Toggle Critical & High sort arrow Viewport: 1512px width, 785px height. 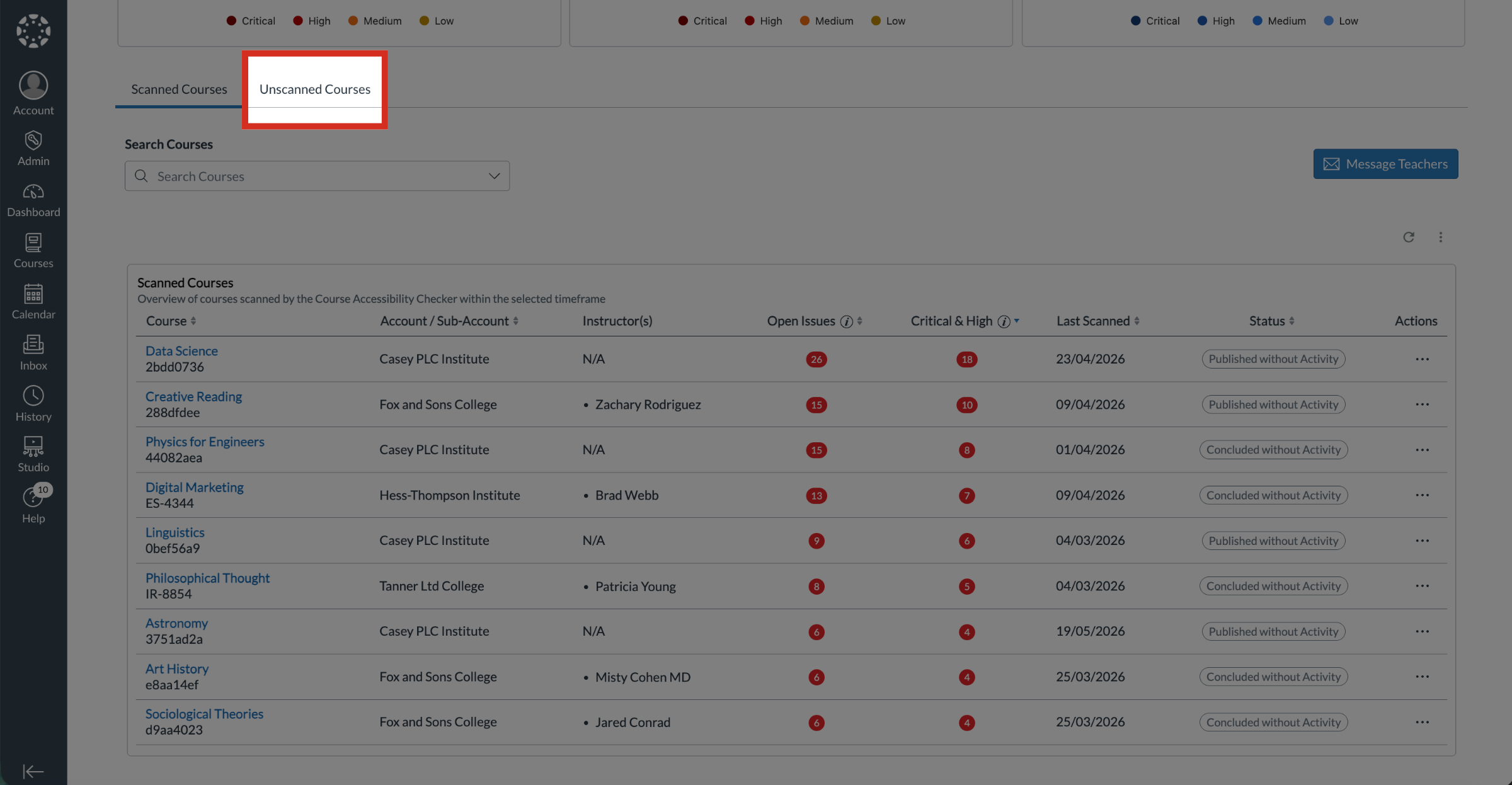pos(1016,321)
